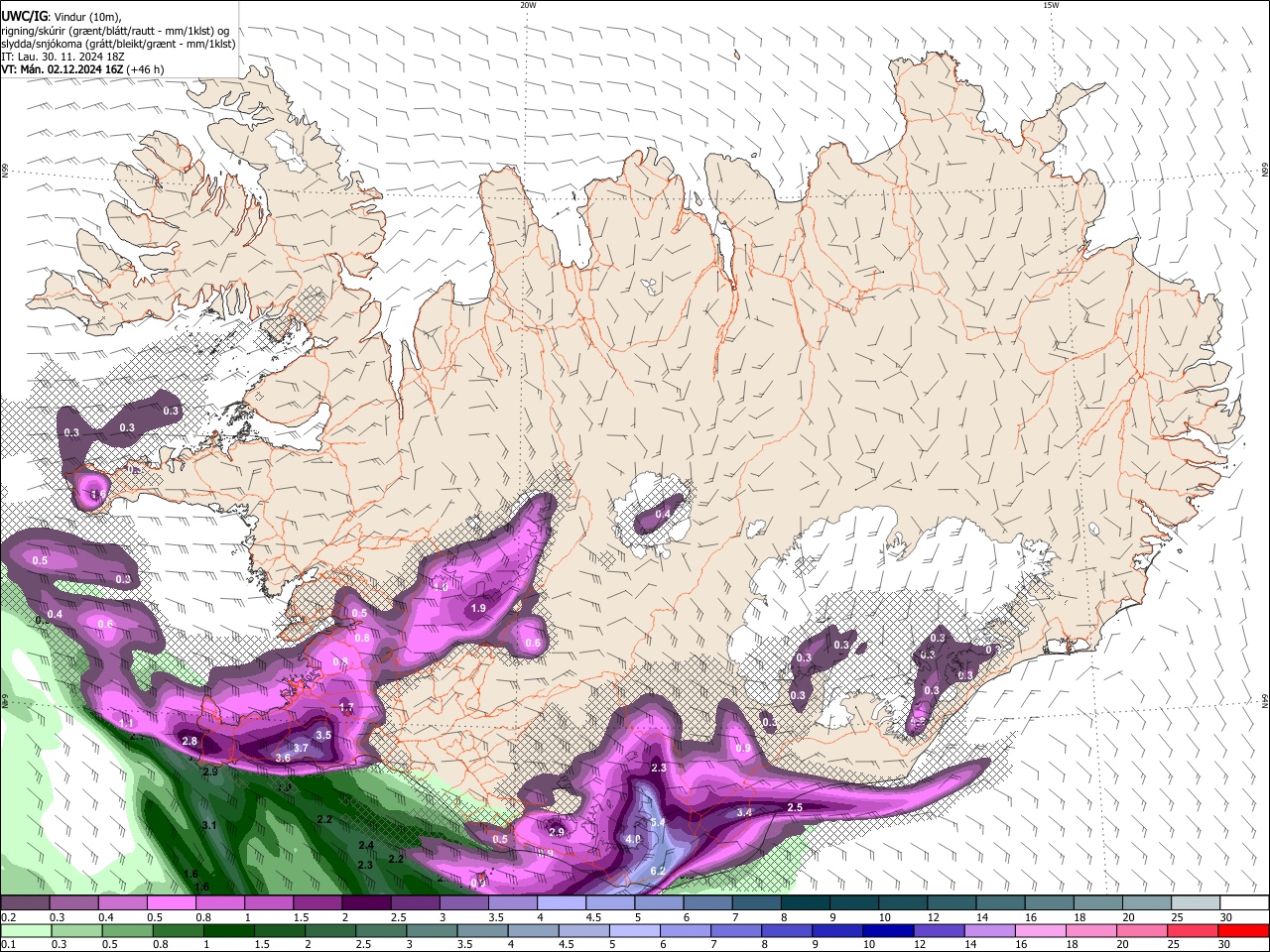Click the '6.2' precipitation value on map
The image size is (1270, 952).
click(x=657, y=871)
